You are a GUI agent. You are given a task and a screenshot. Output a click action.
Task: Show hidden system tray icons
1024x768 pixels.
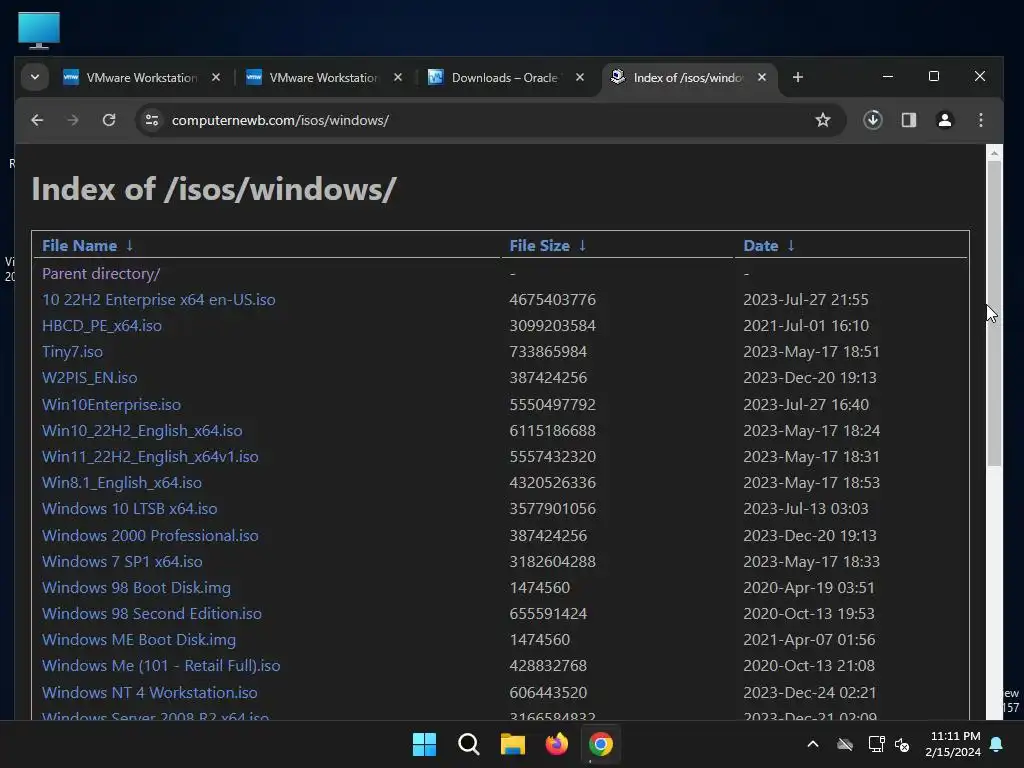813,744
